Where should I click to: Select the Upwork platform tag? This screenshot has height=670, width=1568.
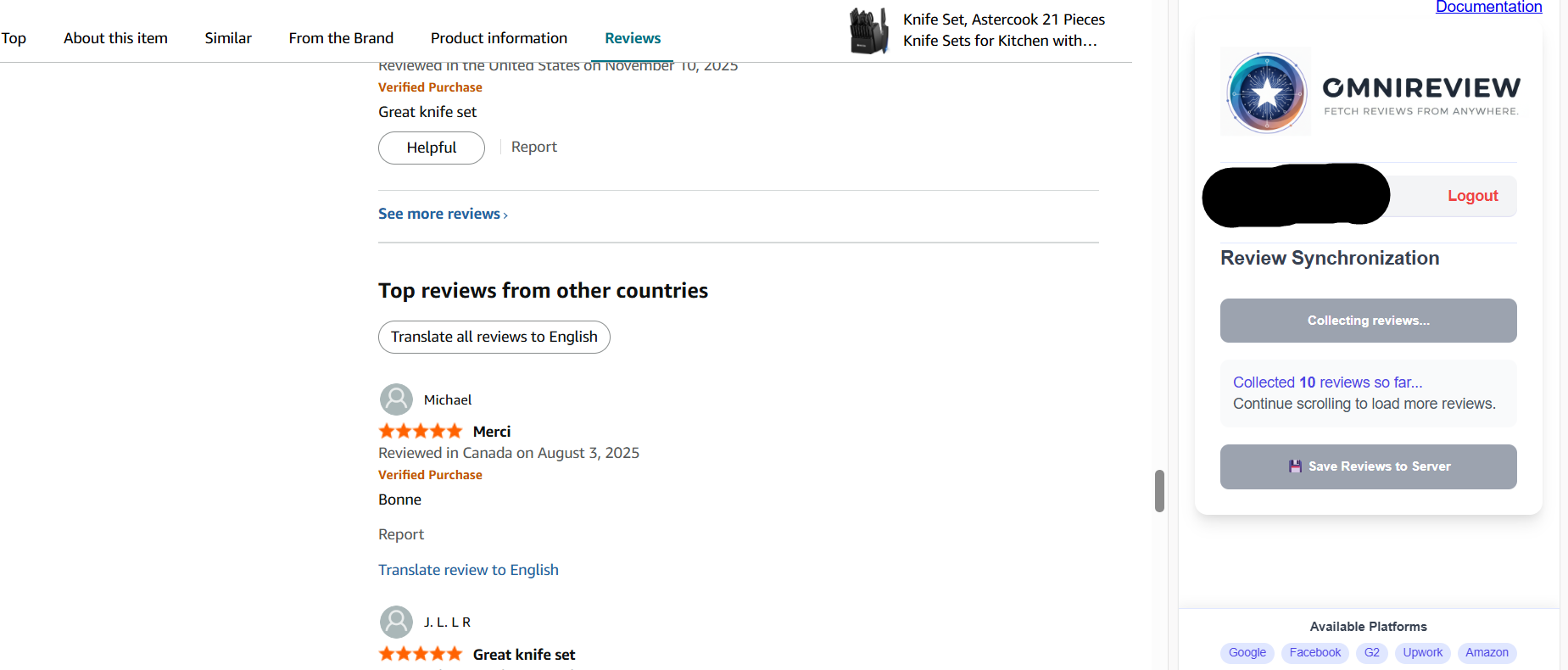pyautogui.click(x=1422, y=652)
